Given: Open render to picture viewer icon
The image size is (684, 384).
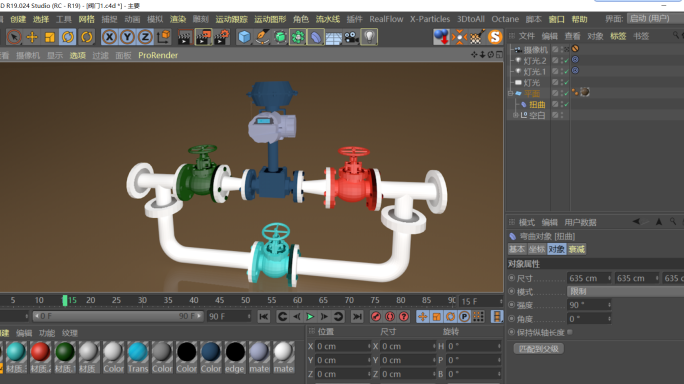Looking at the screenshot, I should pos(203,37).
